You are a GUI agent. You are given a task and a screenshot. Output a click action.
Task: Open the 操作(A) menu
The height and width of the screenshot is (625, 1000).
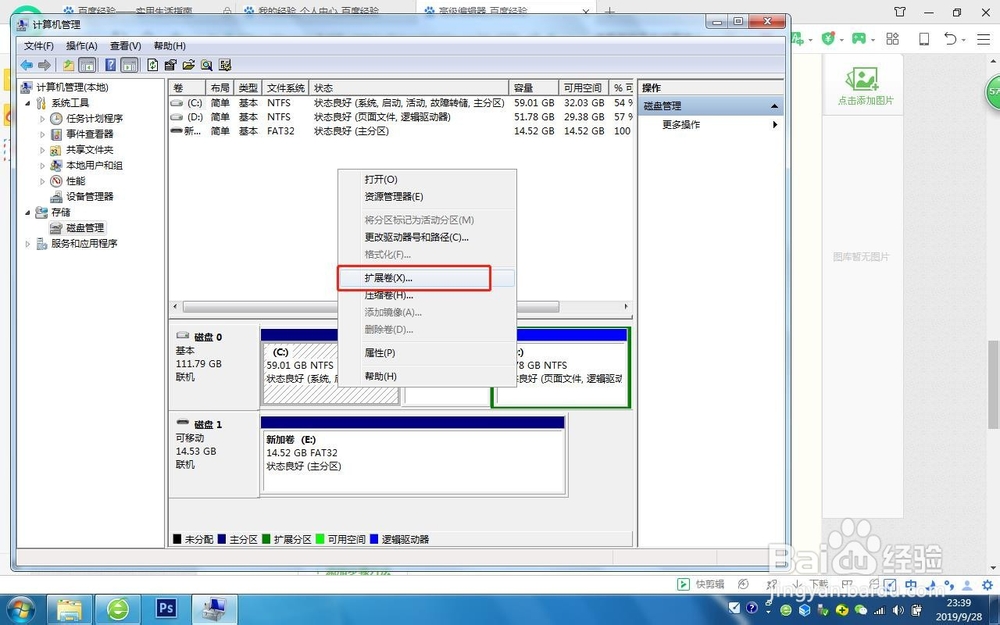pyautogui.click(x=82, y=46)
